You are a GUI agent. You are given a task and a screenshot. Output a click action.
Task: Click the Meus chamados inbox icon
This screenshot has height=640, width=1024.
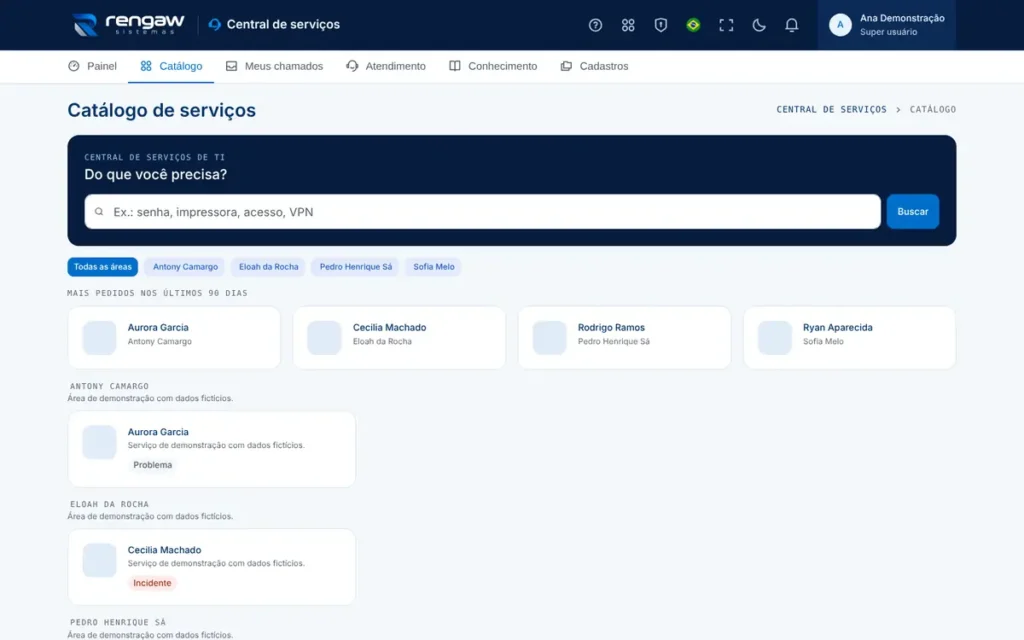(x=231, y=66)
